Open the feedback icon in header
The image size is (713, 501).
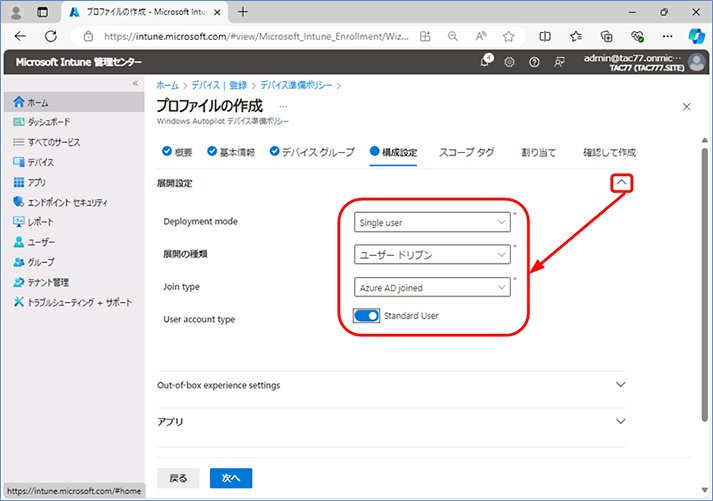coord(559,62)
